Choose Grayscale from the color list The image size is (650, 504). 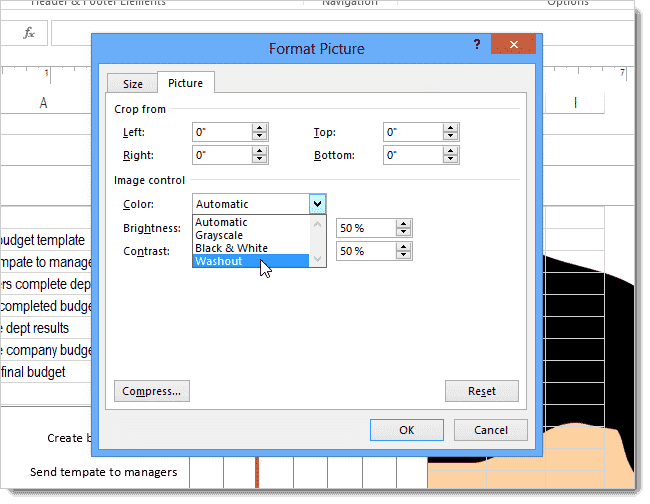(x=251, y=235)
